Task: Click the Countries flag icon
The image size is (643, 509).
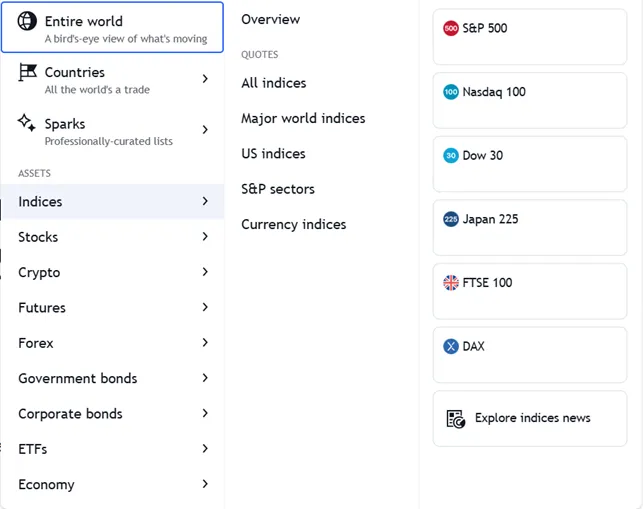Action: 27,73
